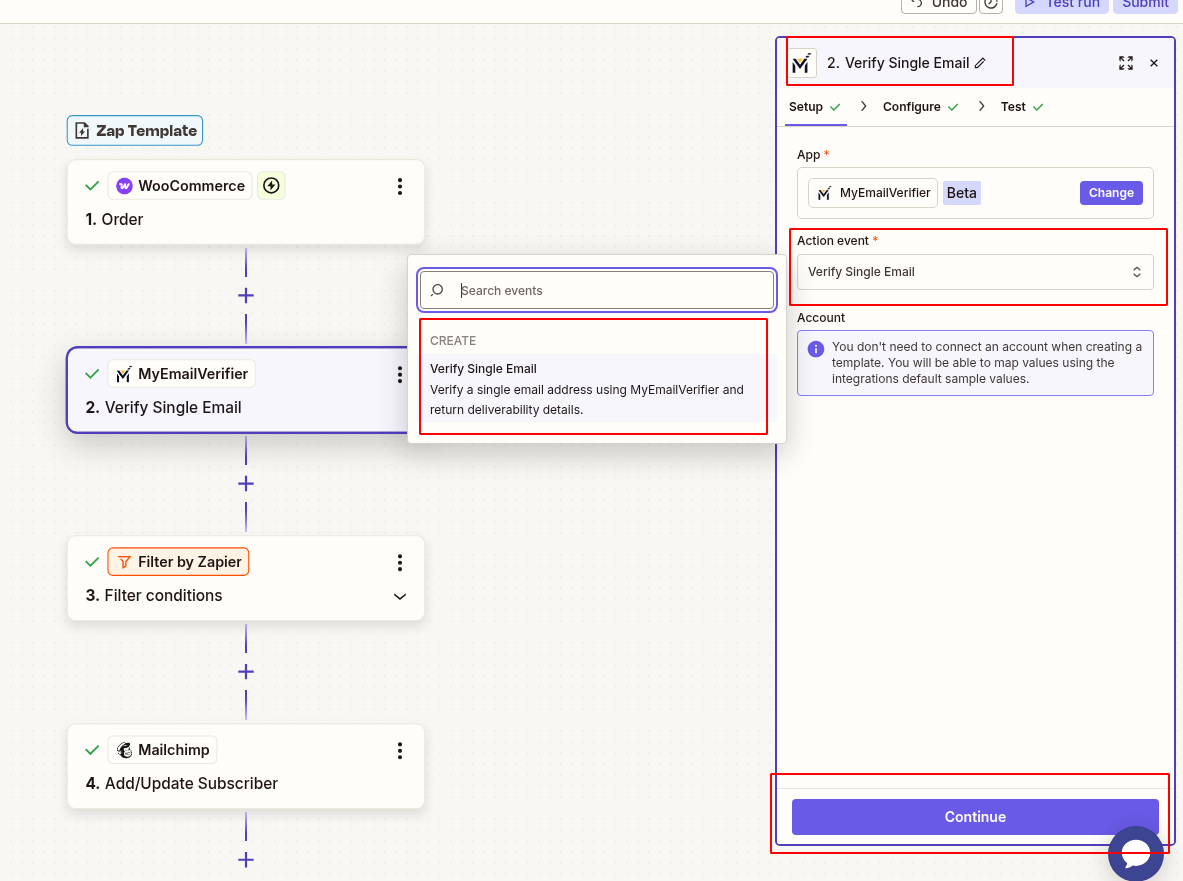Click the Mailchimp icon on step 4
Image resolution: width=1183 pixels, height=881 pixels.
tap(124, 749)
